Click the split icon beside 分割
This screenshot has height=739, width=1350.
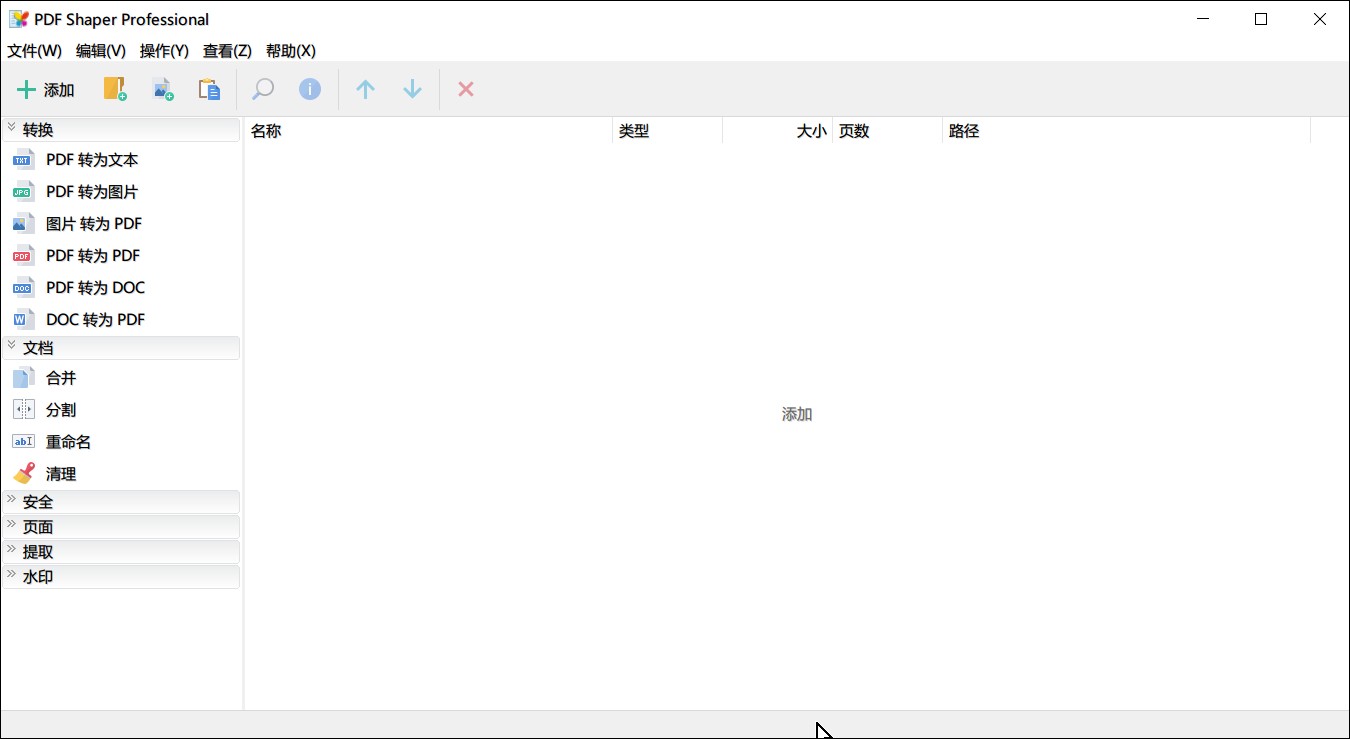23,410
